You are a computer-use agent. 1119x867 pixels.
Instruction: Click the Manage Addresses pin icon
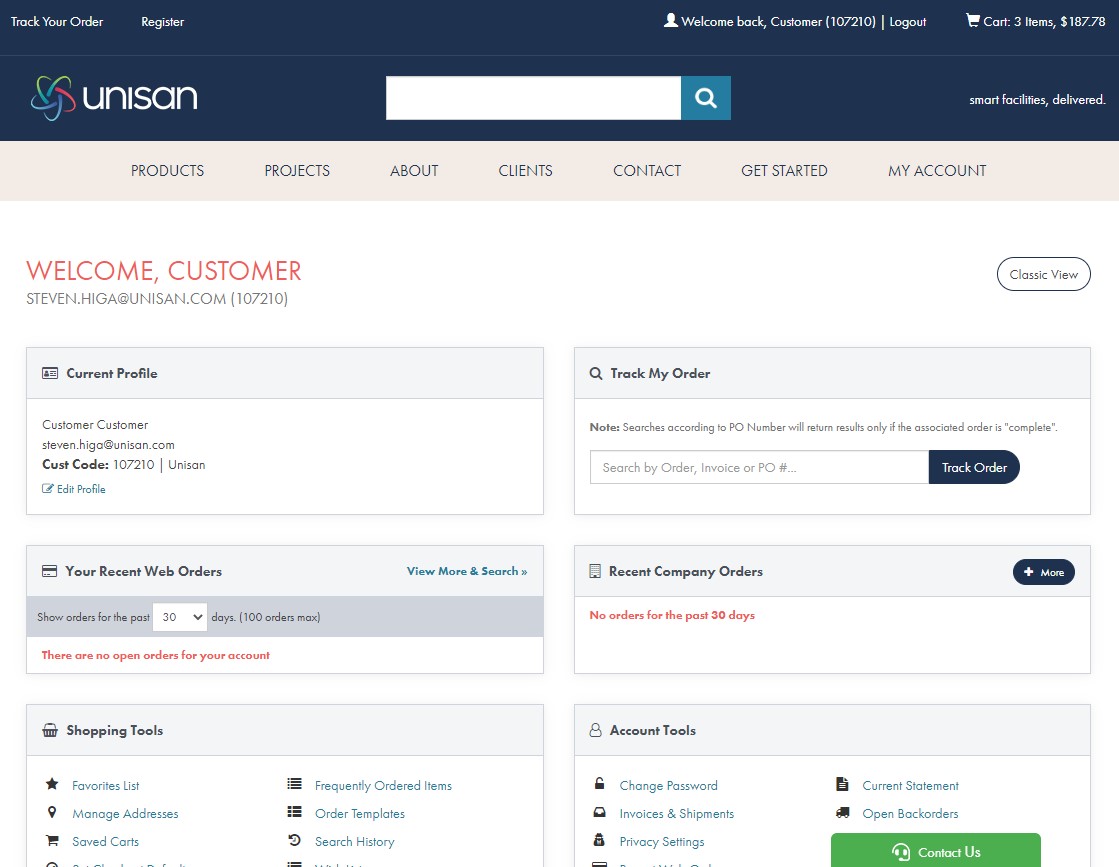[x=52, y=813]
